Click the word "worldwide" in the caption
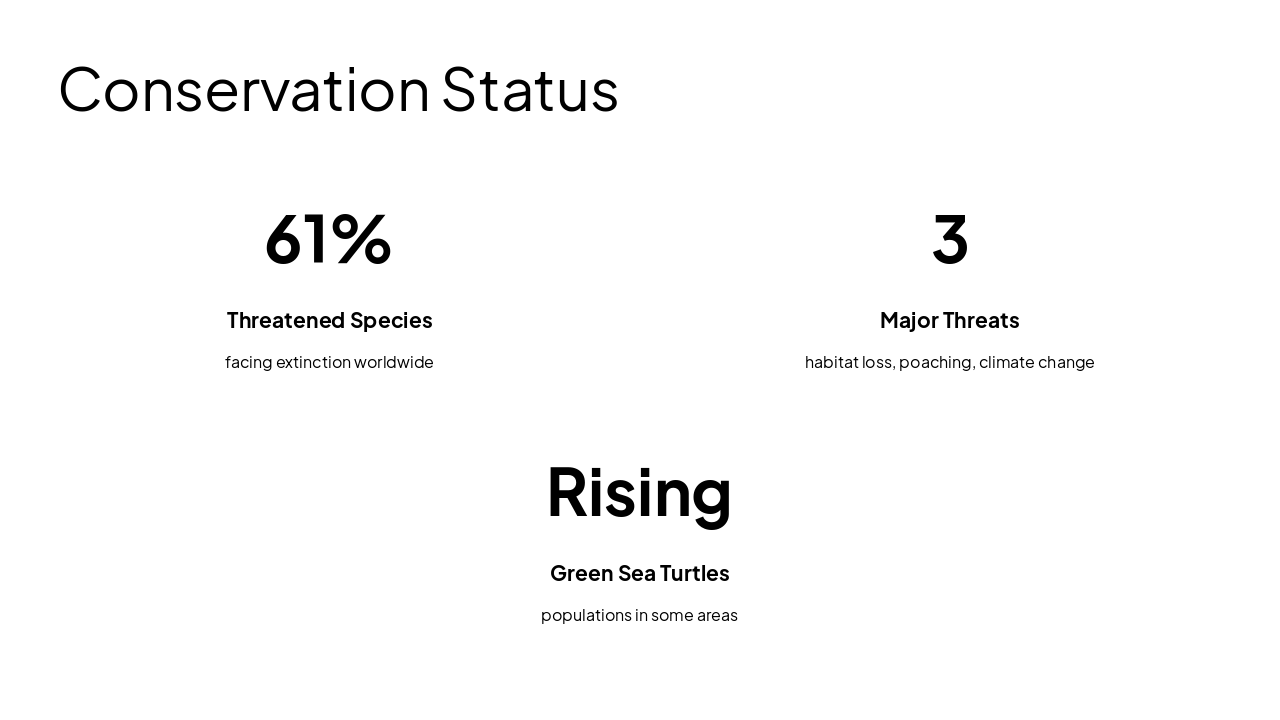The image size is (1280, 720). 394,362
